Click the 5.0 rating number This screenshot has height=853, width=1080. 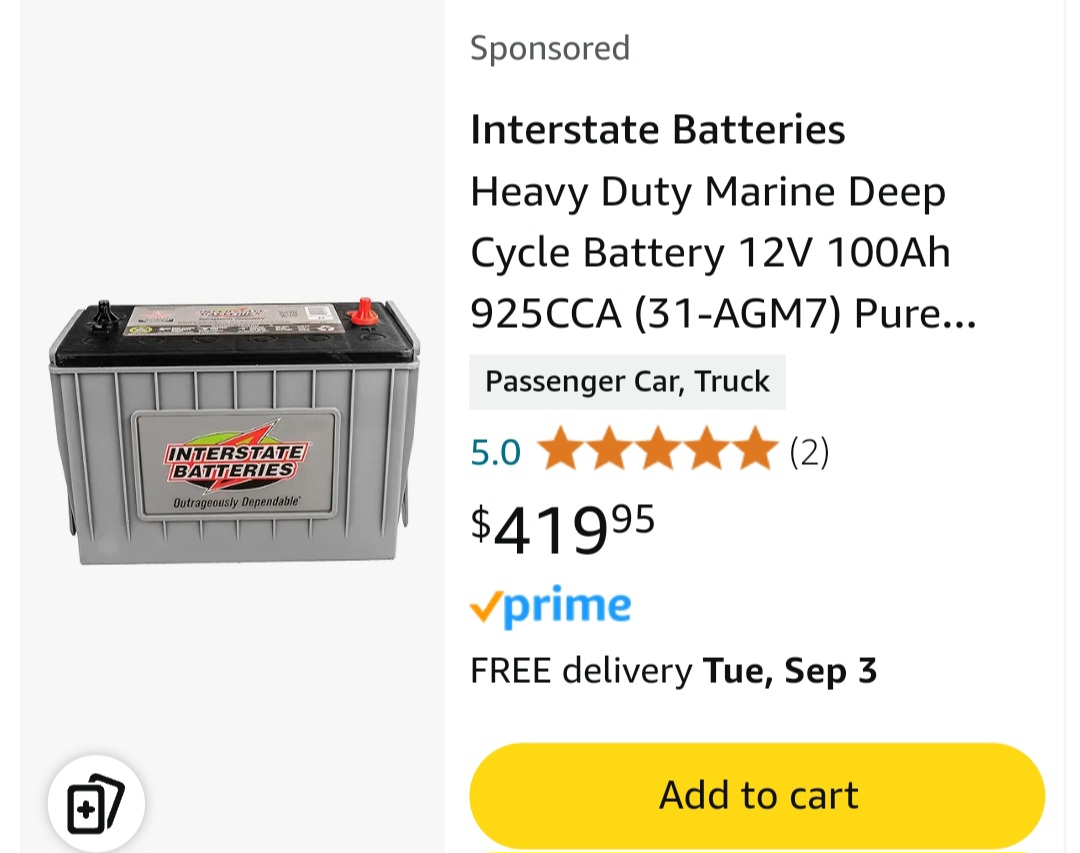(x=495, y=453)
